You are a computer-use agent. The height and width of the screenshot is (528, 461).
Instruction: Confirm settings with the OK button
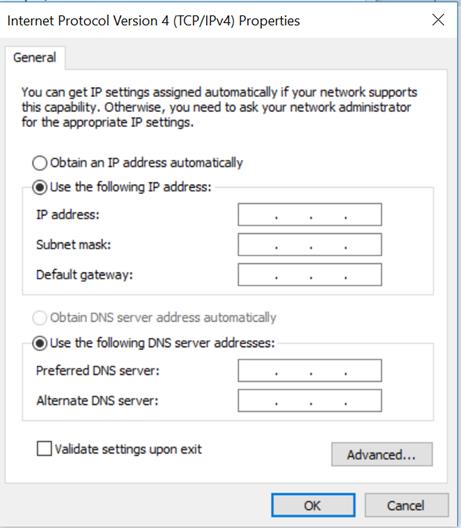(313, 505)
